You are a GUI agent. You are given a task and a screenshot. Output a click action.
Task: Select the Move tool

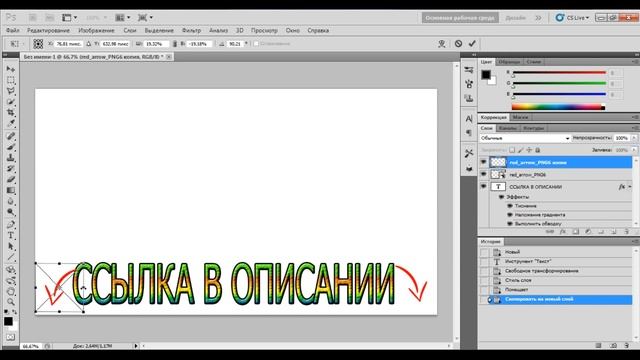(x=11, y=69)
